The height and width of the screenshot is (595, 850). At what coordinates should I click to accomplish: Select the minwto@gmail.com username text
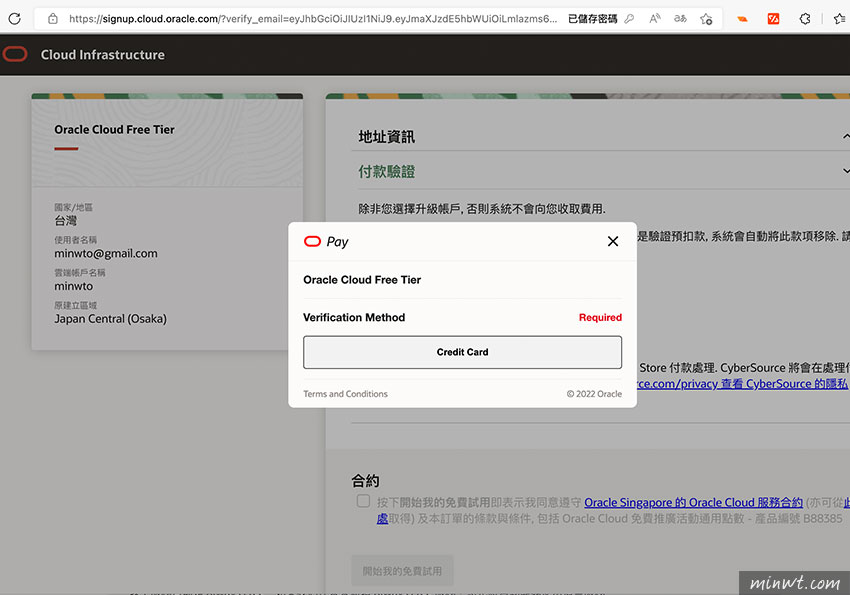[106, 254]
